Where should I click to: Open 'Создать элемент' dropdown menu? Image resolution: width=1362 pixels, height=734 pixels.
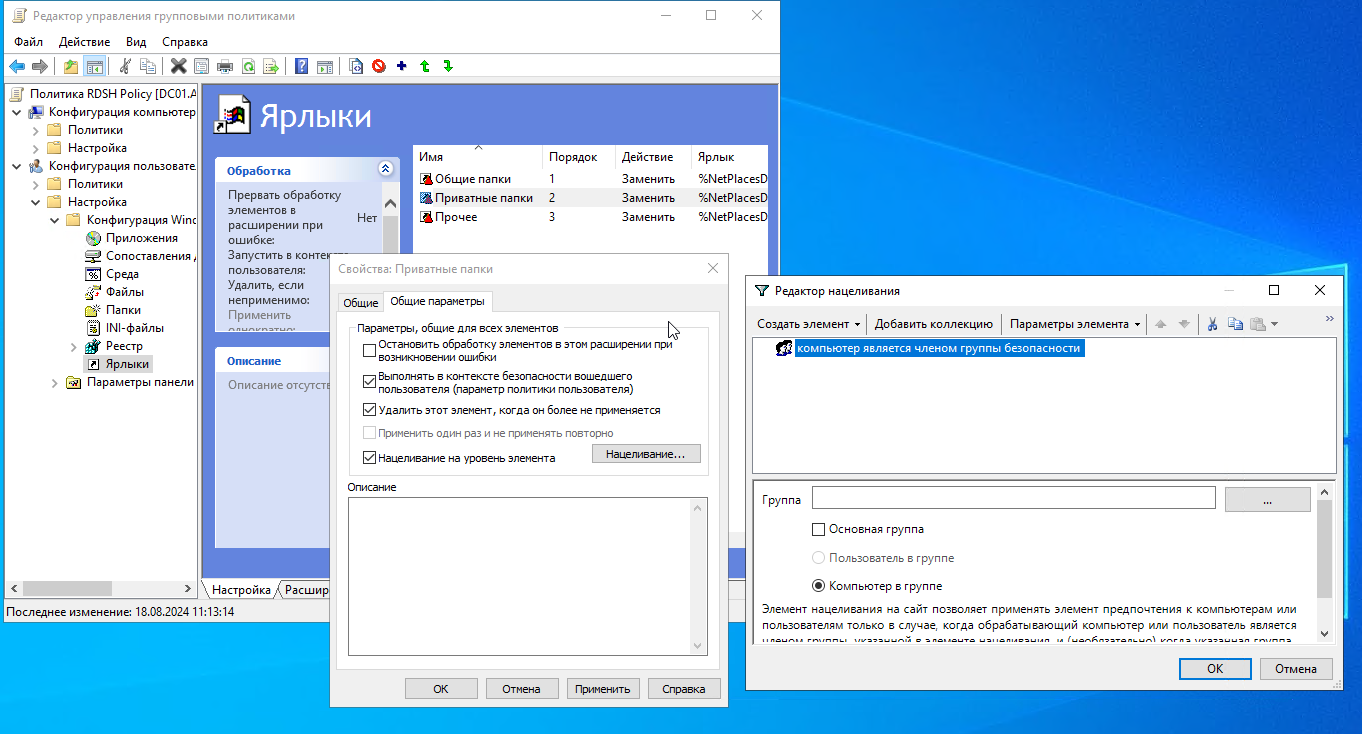[809, 324]
